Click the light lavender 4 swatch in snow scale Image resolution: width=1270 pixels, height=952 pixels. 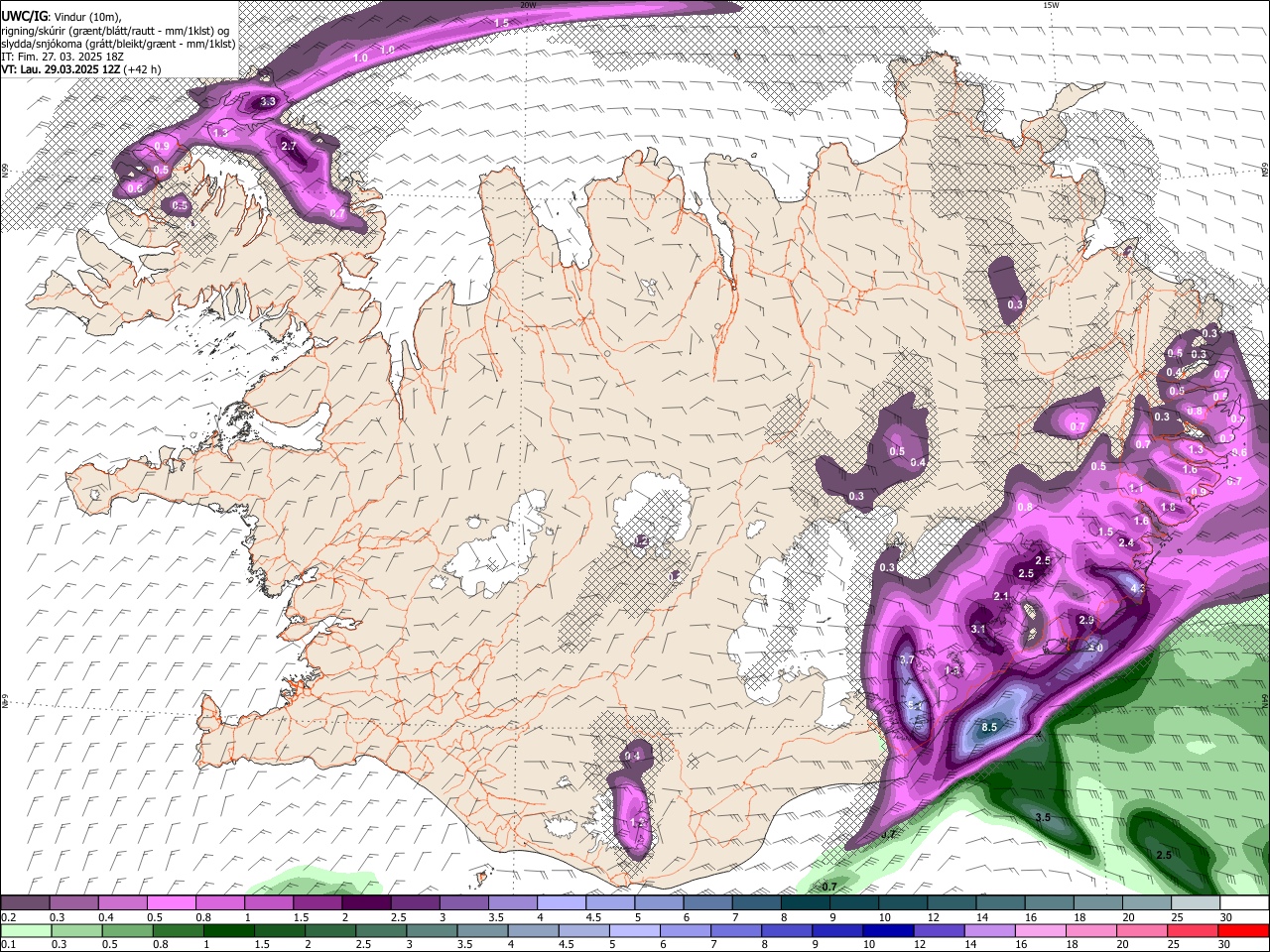[562, 903]
